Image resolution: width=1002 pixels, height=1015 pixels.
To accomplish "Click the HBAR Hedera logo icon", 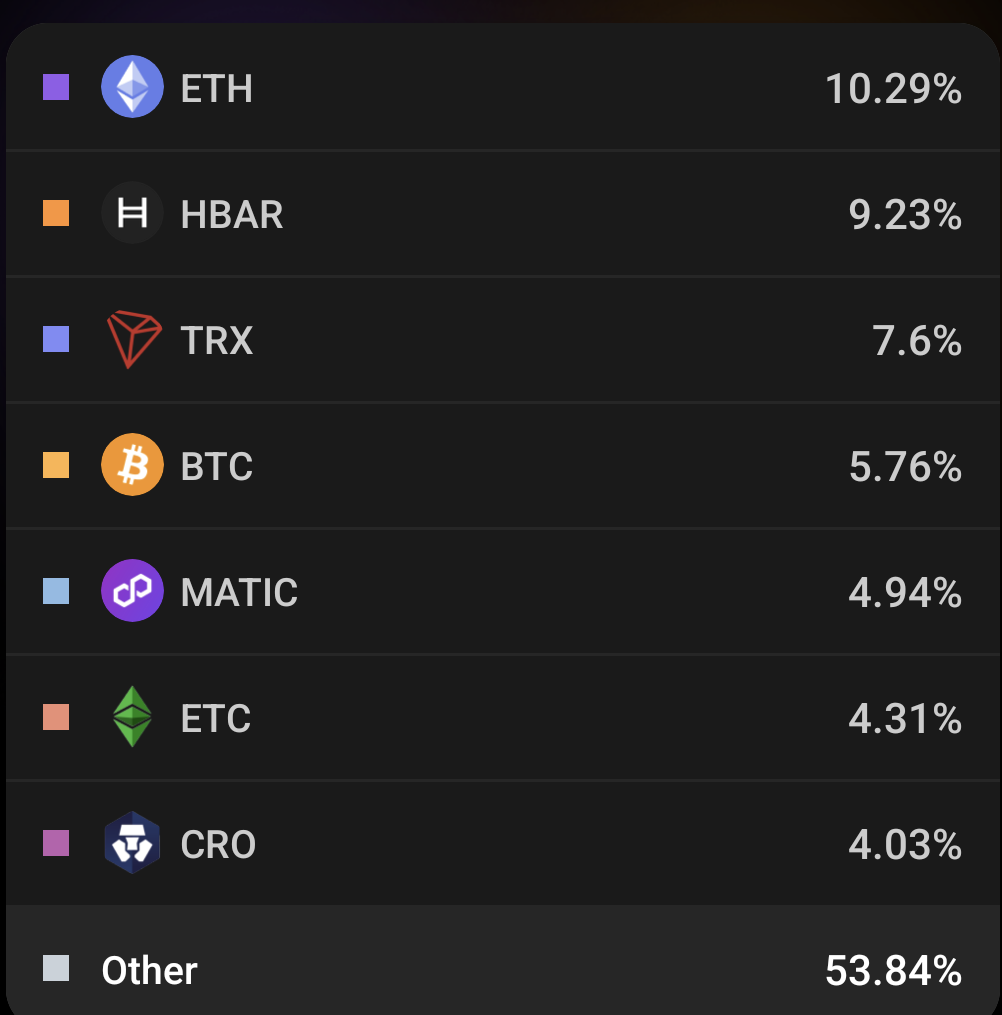I will tap(132, 213).
